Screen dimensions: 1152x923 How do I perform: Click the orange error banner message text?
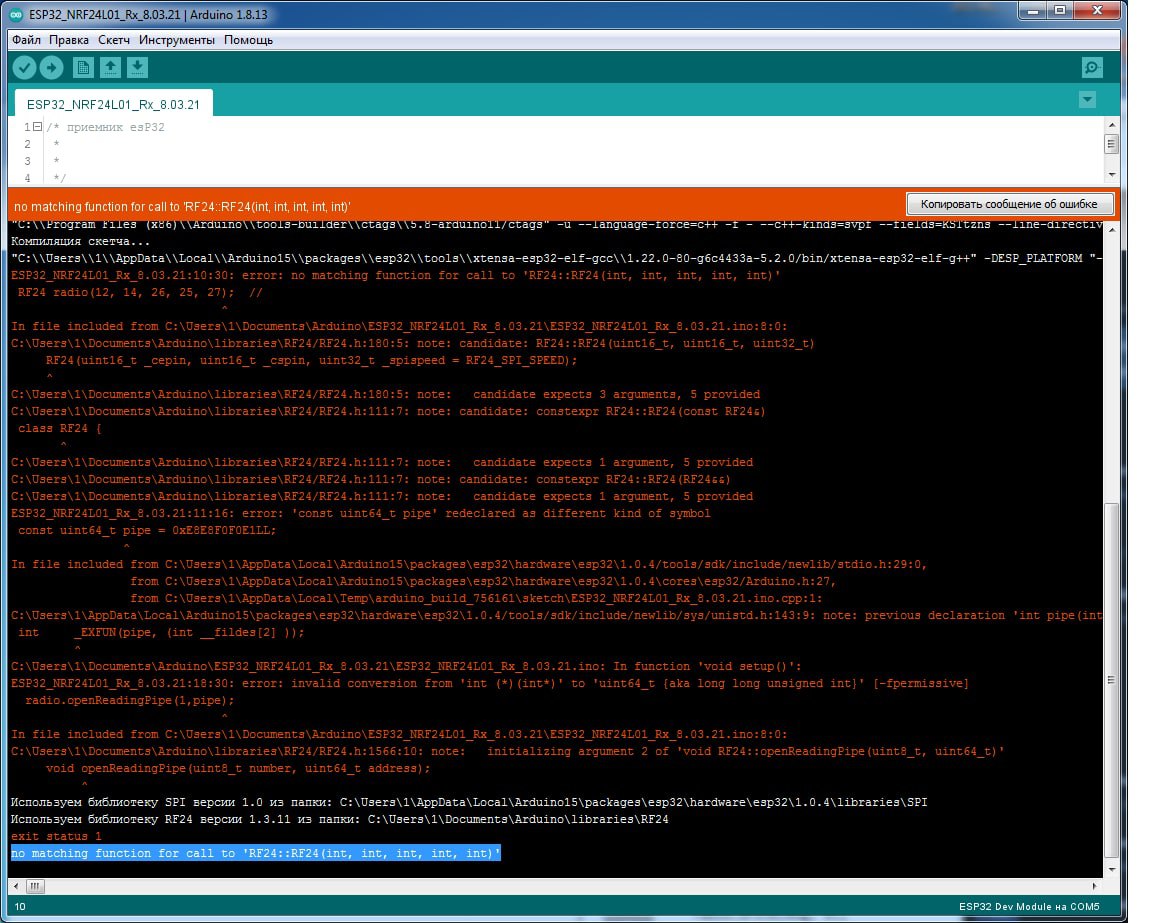coord(182,206)
